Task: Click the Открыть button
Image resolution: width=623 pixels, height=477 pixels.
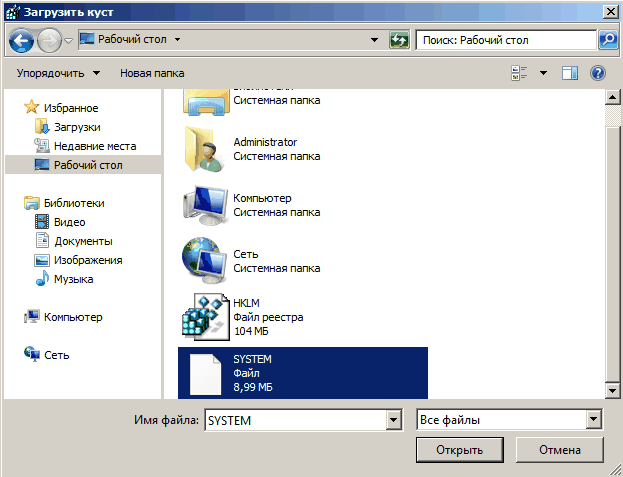Action: [460, 450]
